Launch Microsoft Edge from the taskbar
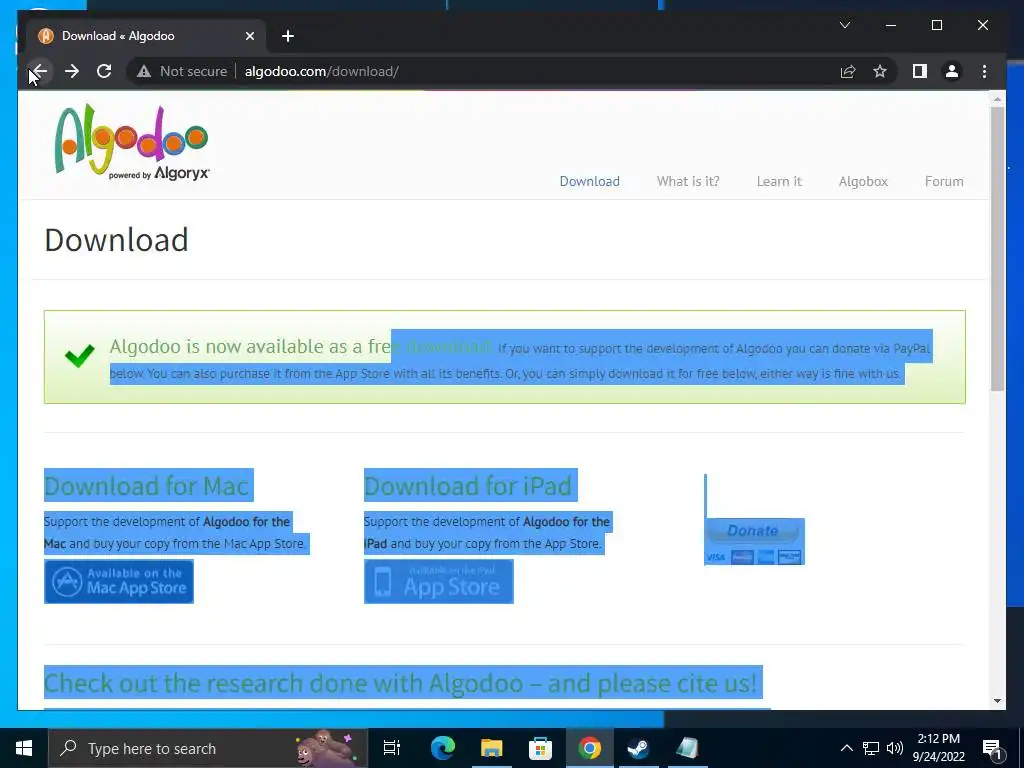Image resolution: width=1024 pixels, height=768 pixels. 443,748
